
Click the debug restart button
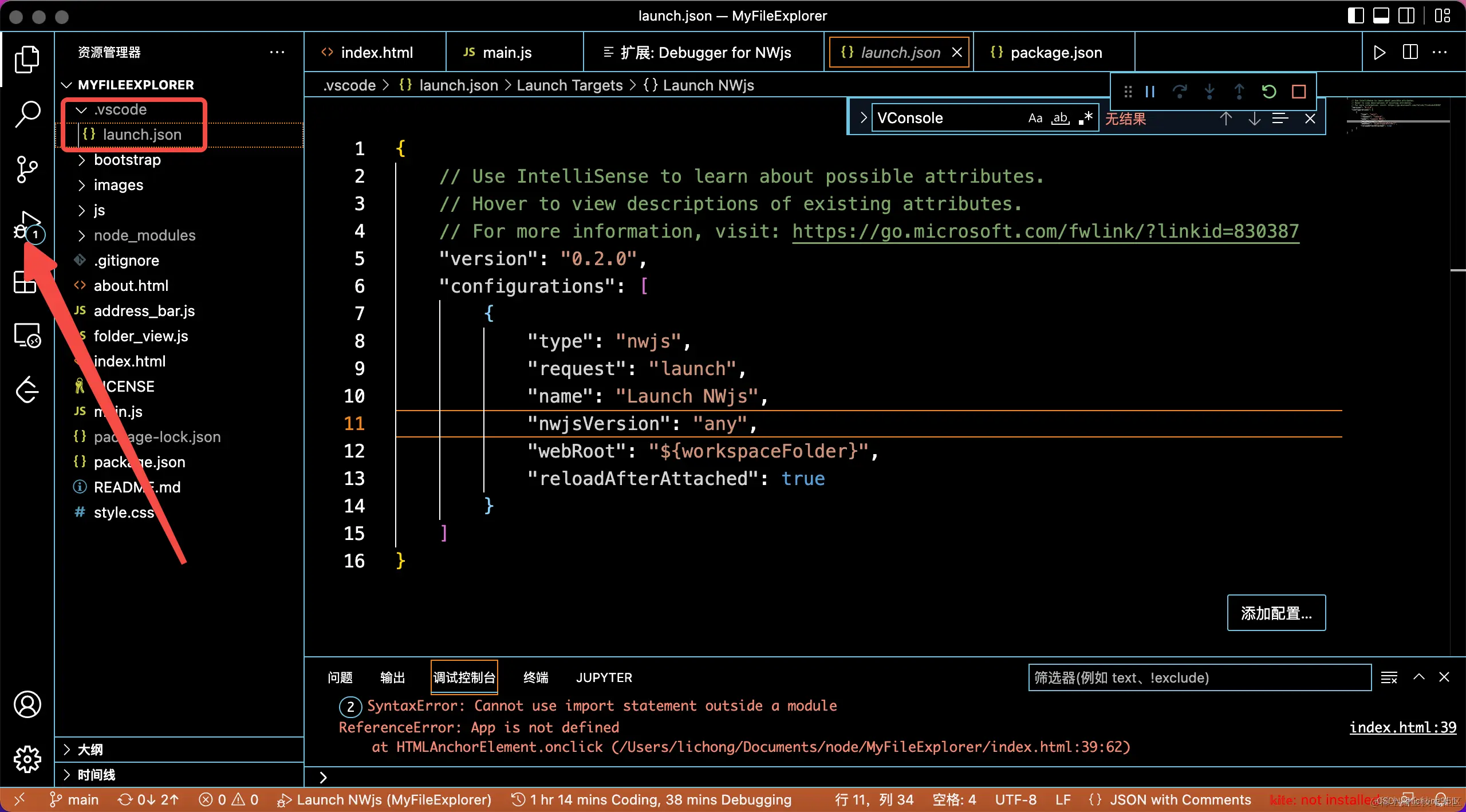[x=1268, y=92]
